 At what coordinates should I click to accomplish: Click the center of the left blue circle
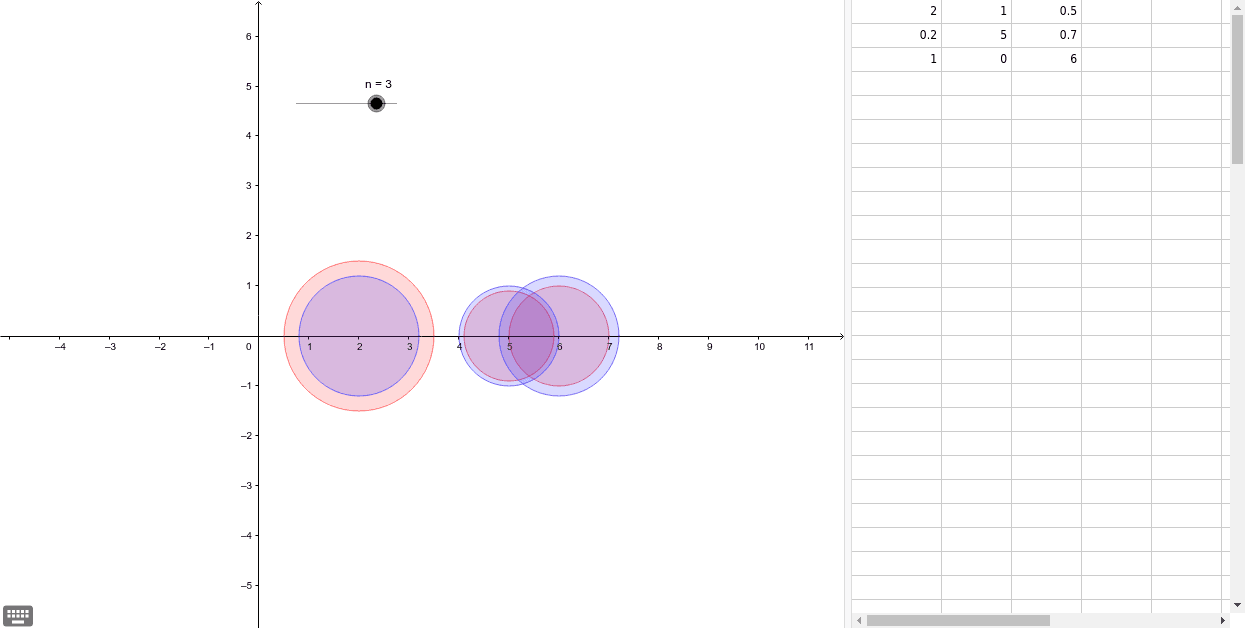pyautogui.click(x=359, y=336)
